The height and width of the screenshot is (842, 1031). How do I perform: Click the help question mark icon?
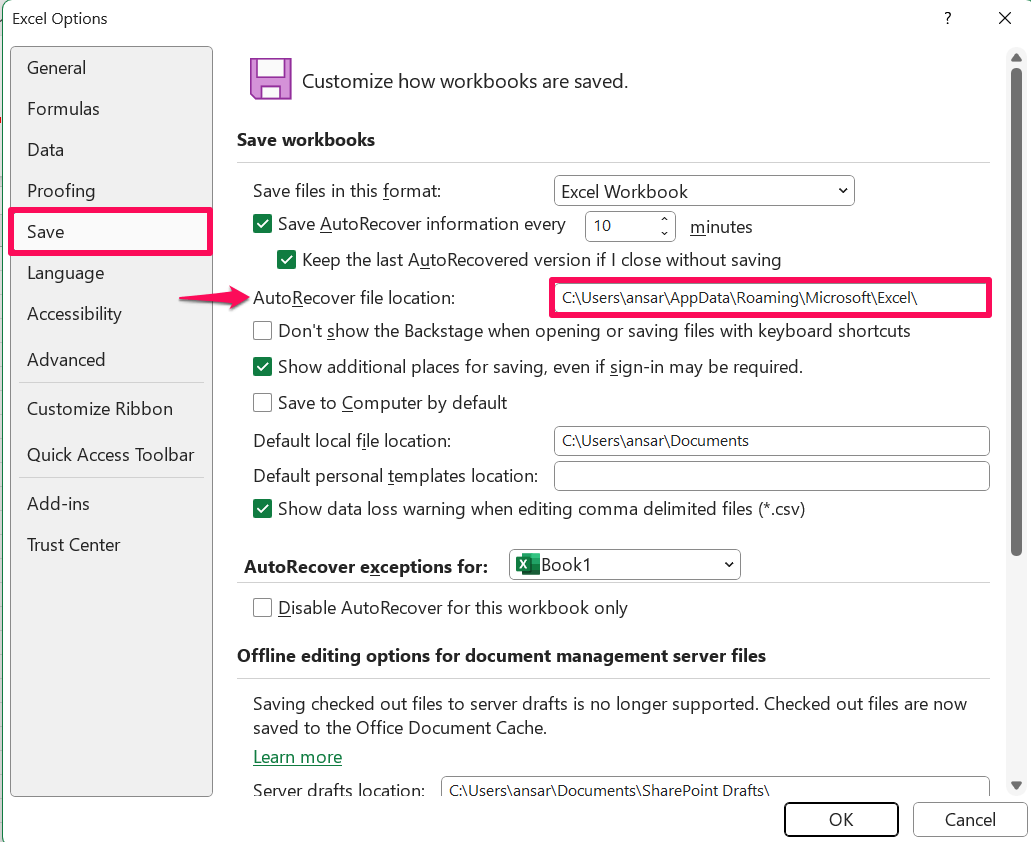pyautogui.click(x=947, y=18)
